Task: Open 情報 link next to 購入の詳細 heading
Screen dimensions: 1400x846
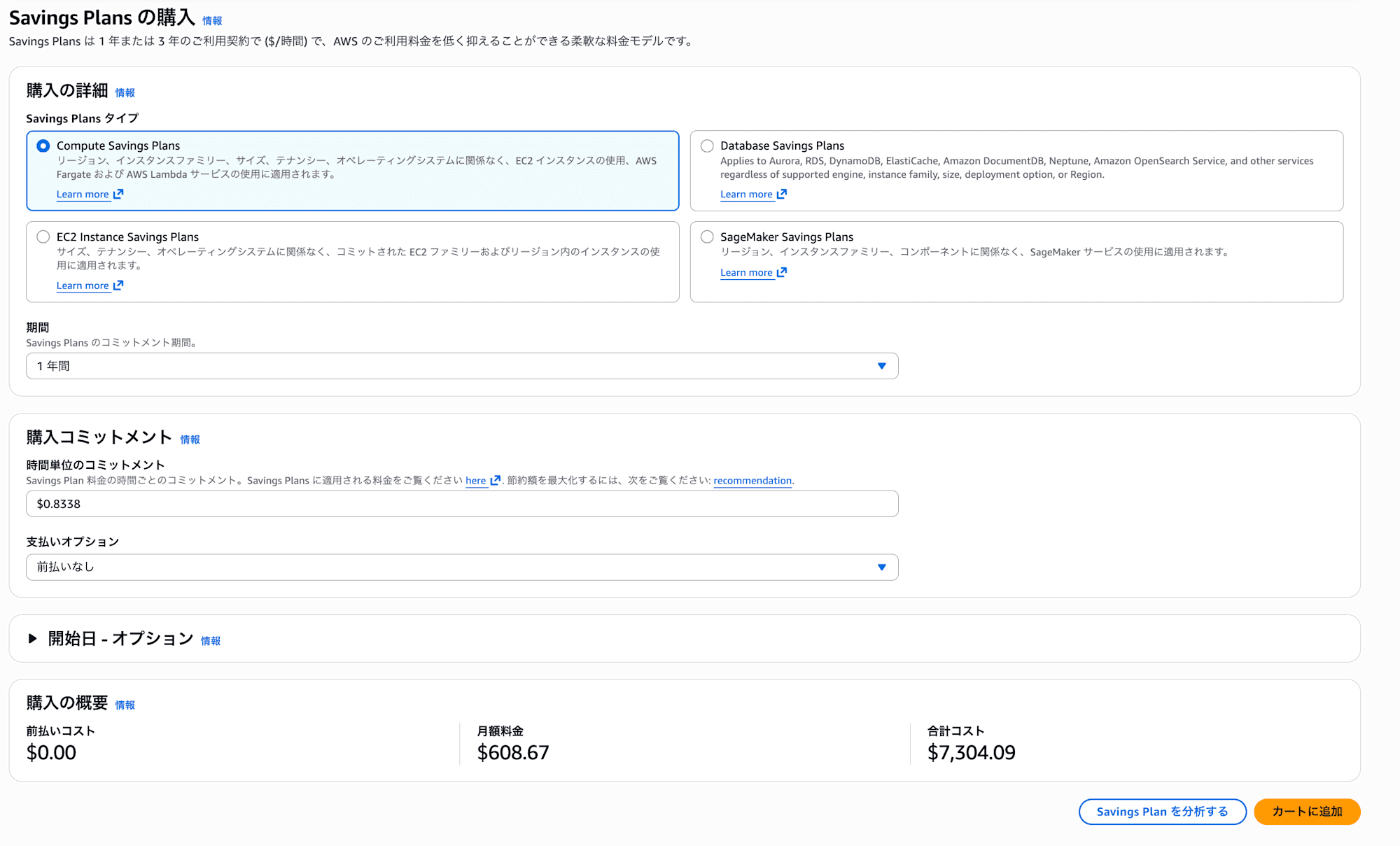Action: 125,92
